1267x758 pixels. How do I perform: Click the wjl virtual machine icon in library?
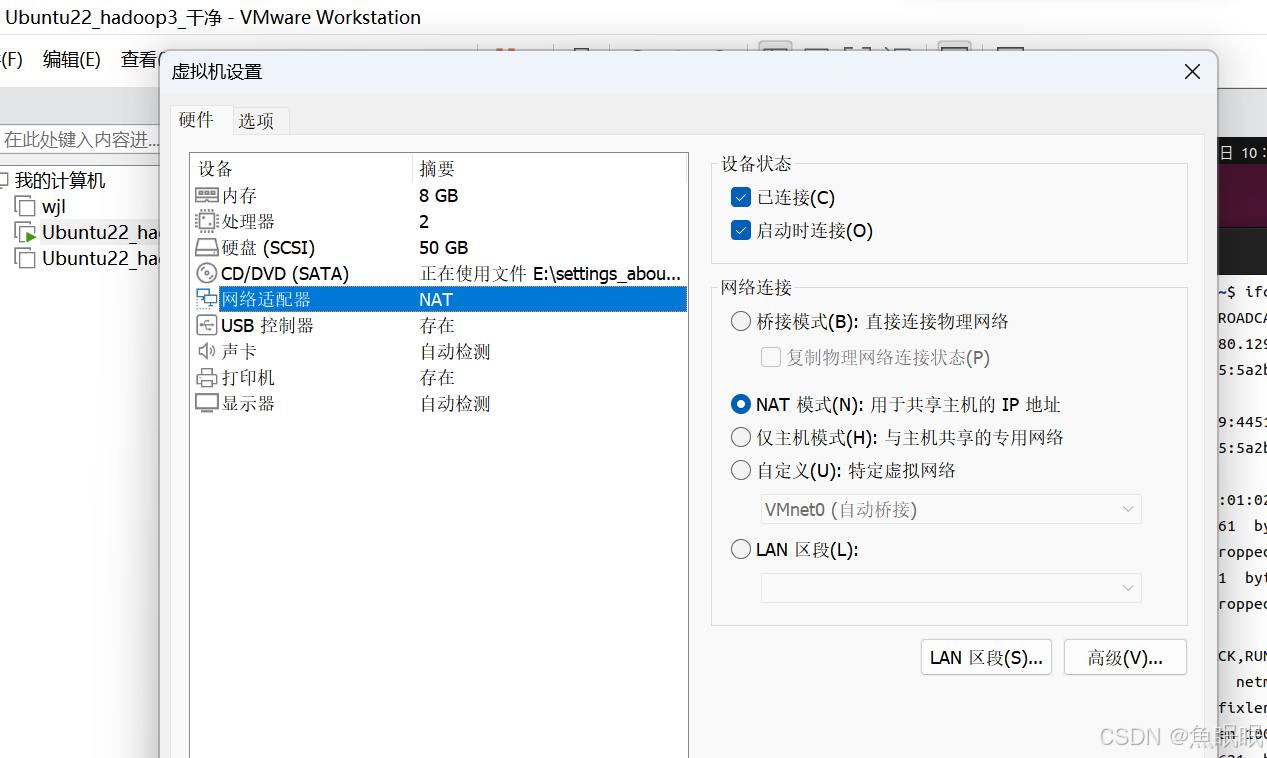coord(25,207)
